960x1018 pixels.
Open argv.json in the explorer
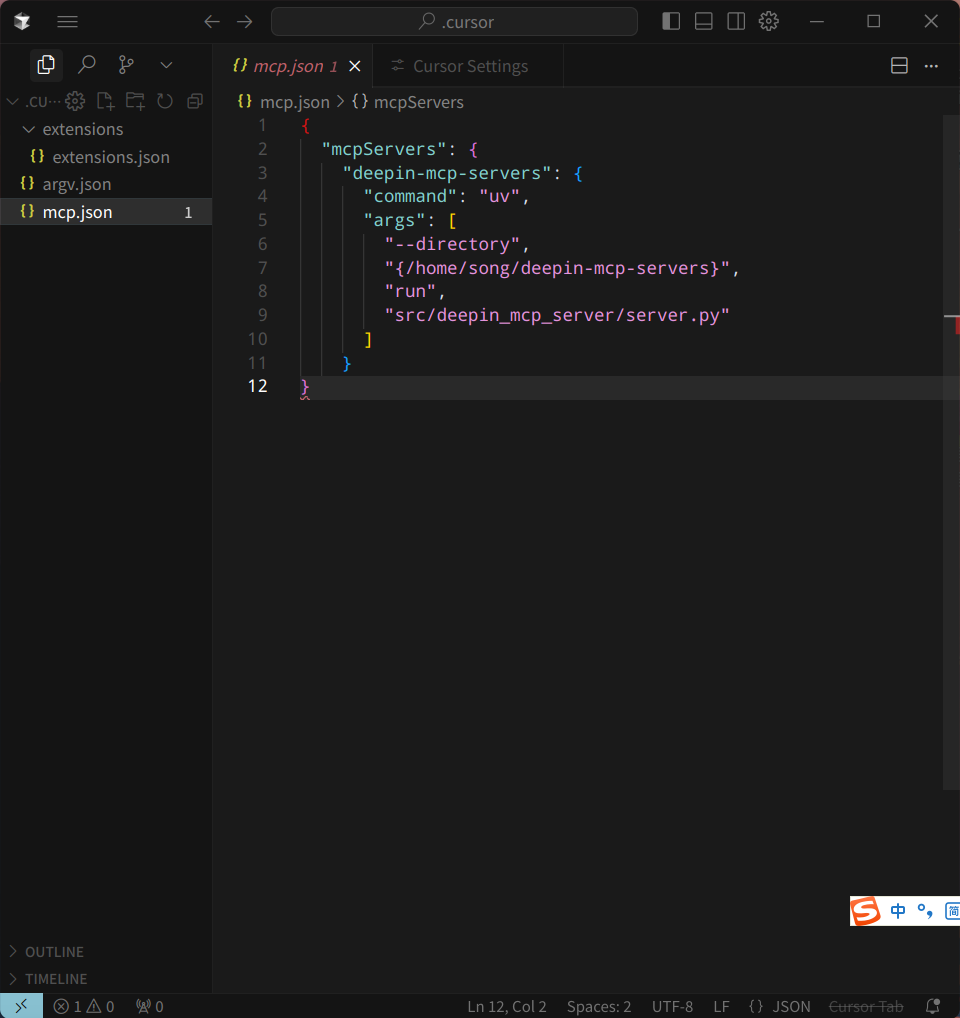[x=106, y=184]
